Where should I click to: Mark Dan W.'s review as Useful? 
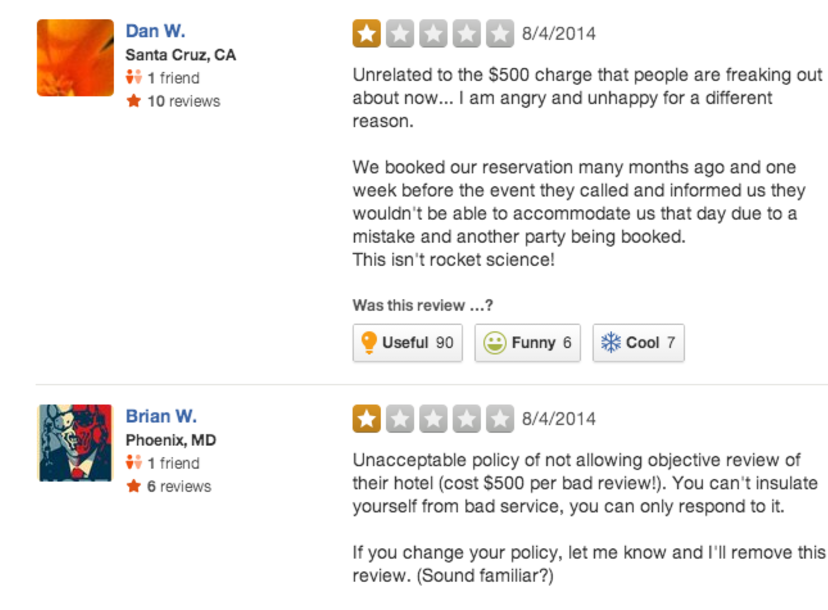(407, 343)
